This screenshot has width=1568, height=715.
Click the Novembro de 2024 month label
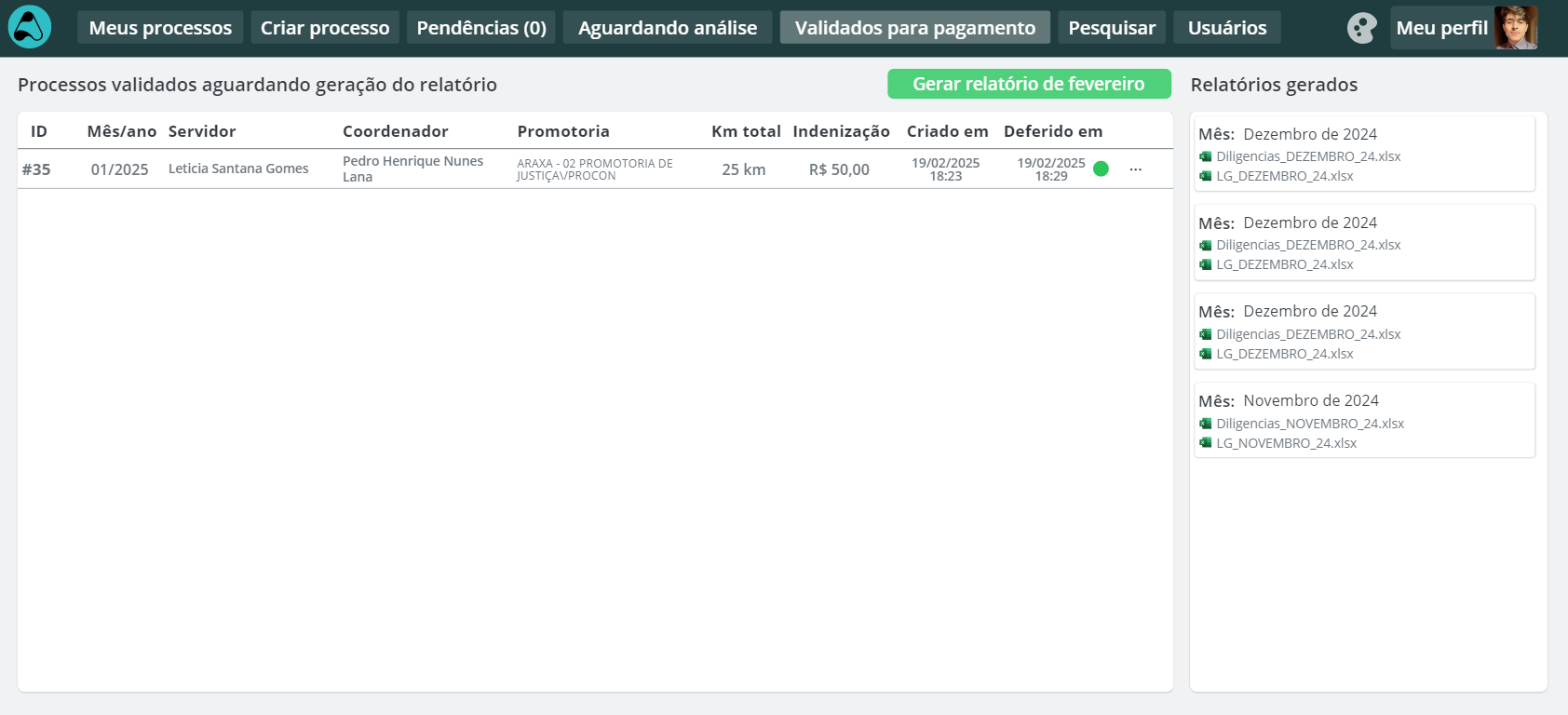point(1311,400)
